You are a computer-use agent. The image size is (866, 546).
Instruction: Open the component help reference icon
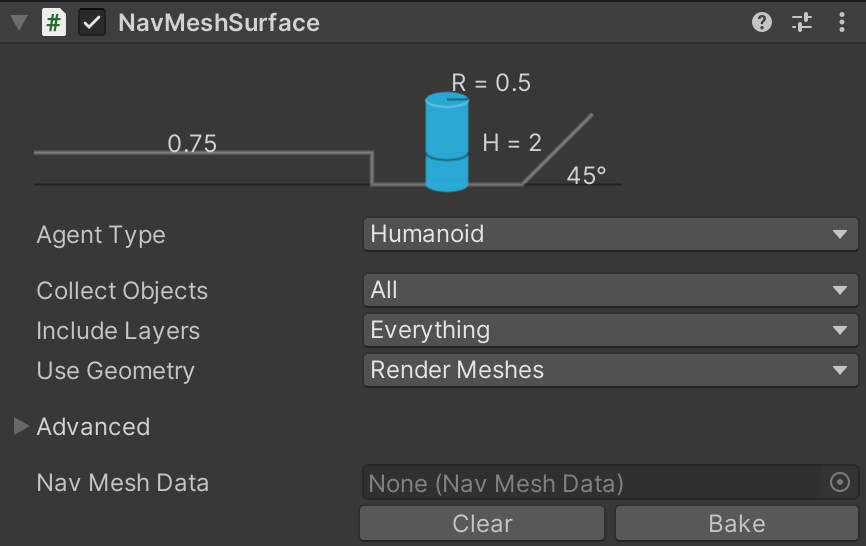[762, 22]
